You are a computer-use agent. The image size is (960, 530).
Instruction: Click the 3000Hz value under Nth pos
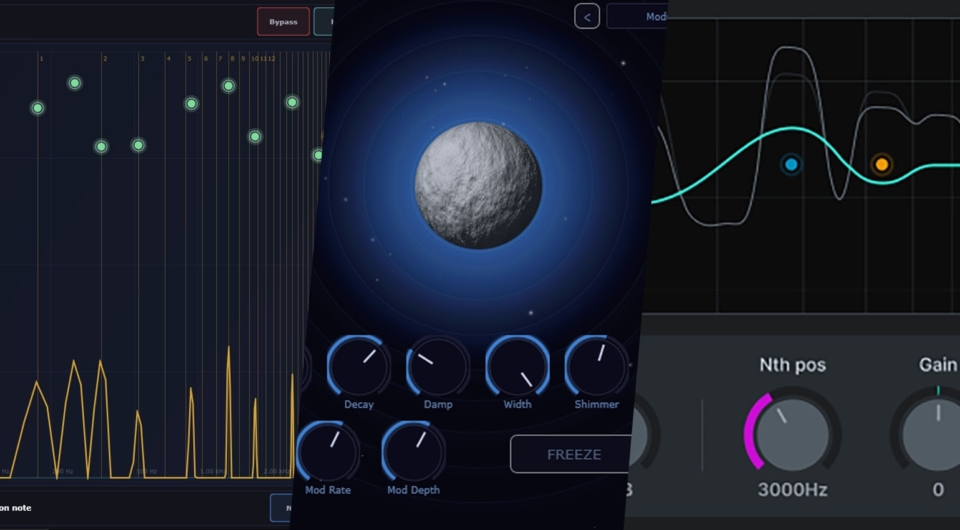(x=793, y=490)
